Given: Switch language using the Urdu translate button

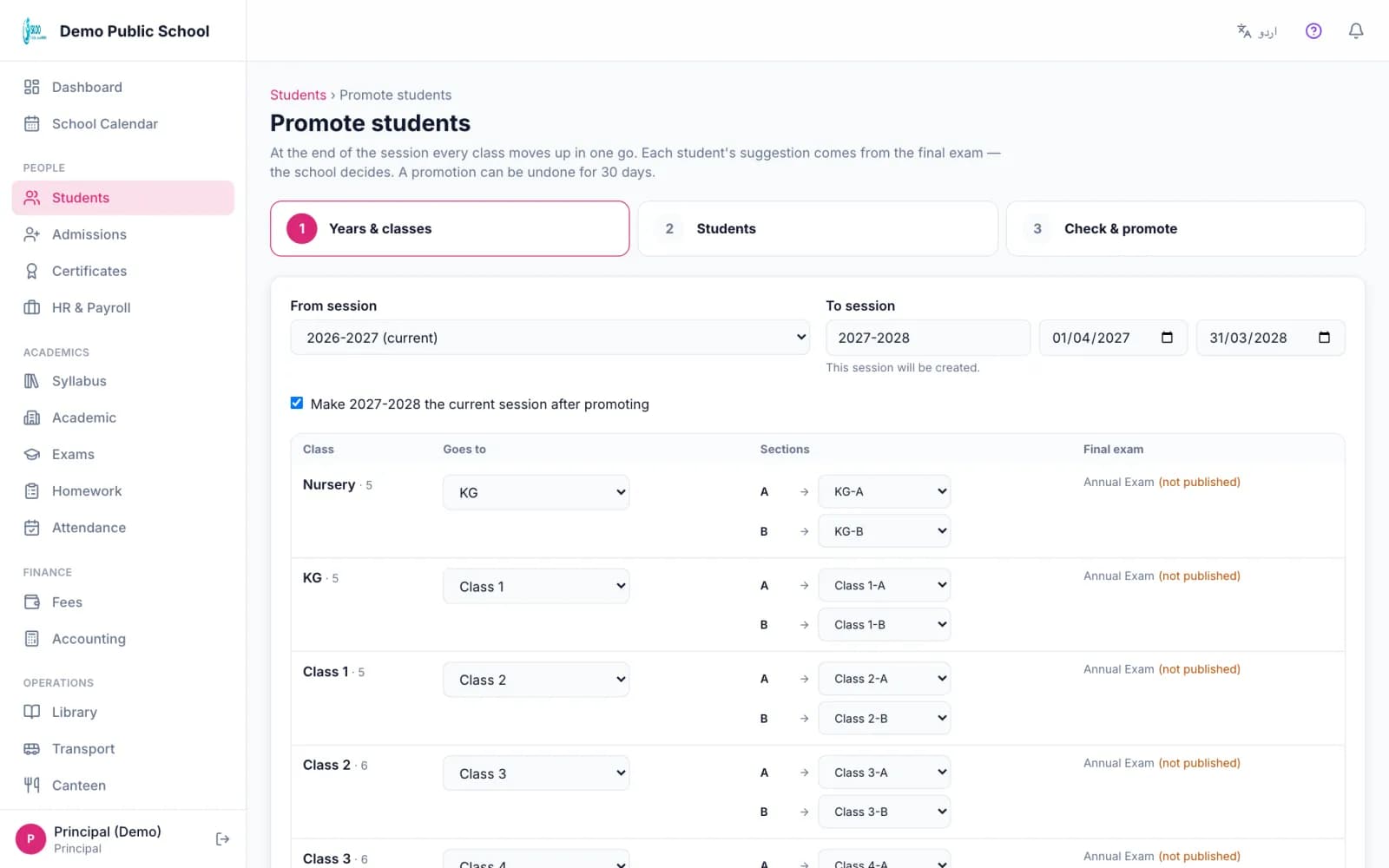Looking at the screenshot, I should [1256, 31].
